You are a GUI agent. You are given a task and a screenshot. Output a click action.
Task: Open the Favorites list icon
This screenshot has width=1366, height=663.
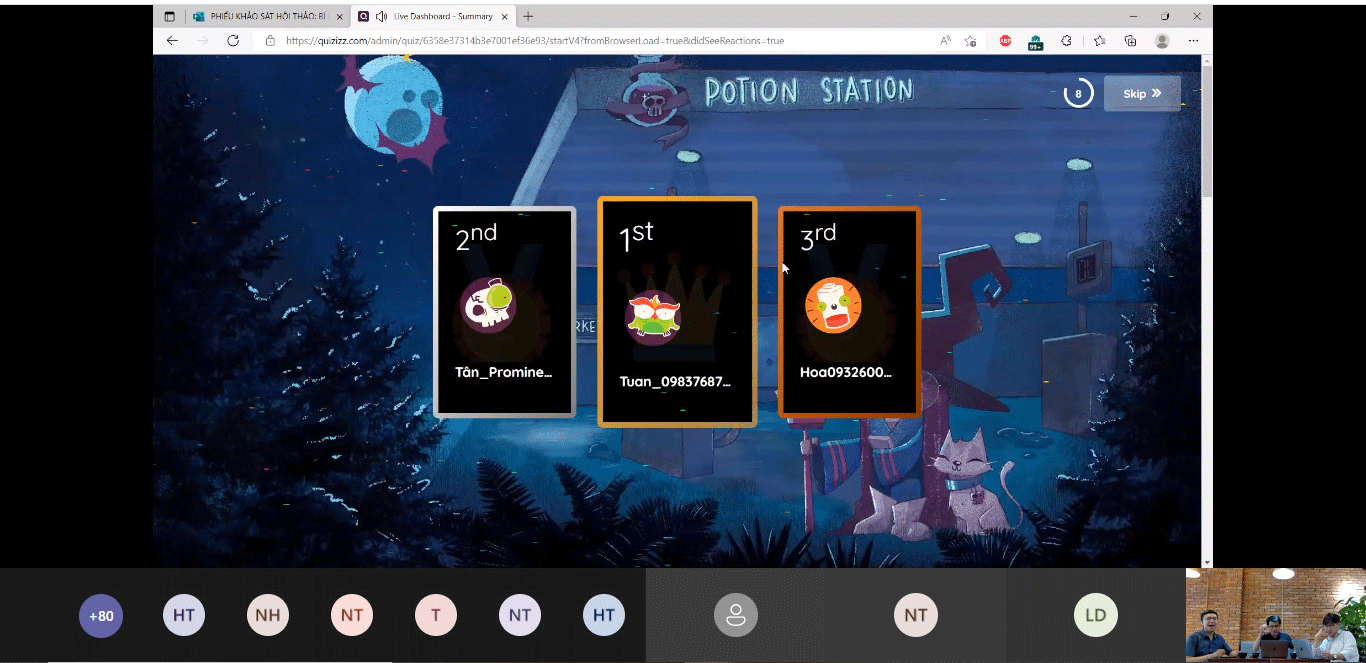(x=1099, y=41)
